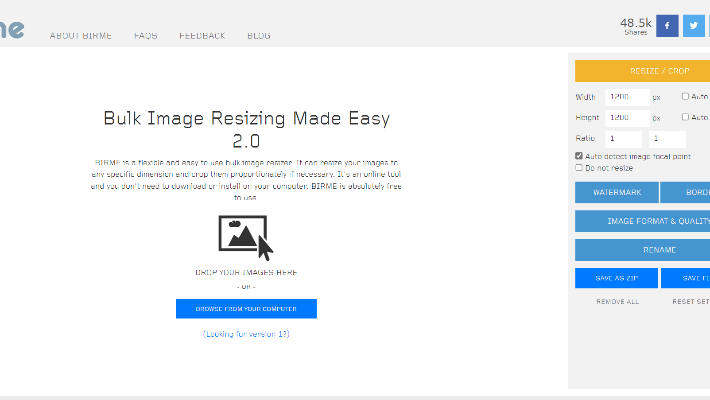Click the BIRME logo
Screen dimensions: 710x400
click(12, 29)
